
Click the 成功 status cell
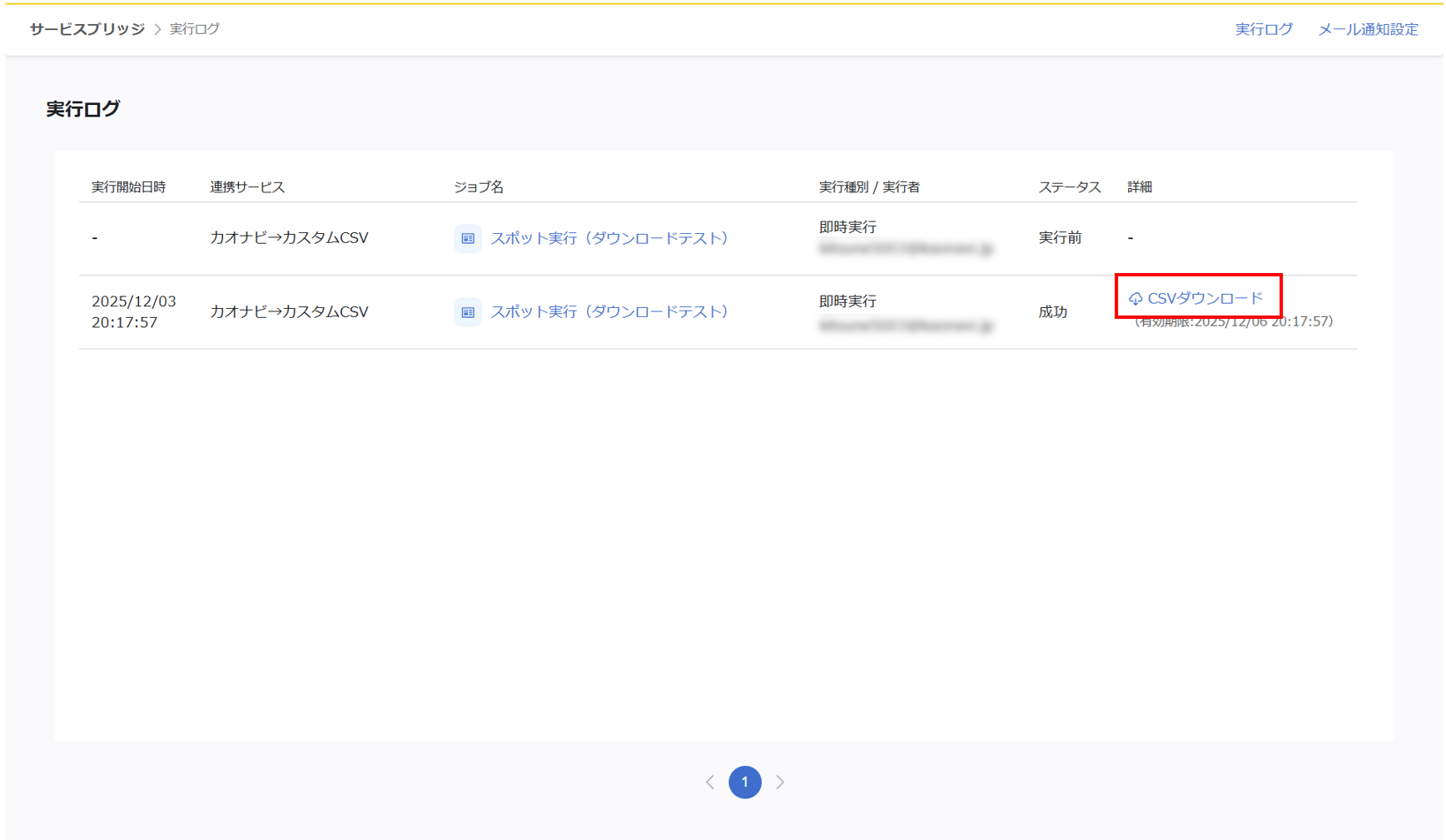(x=1052, y=312)
